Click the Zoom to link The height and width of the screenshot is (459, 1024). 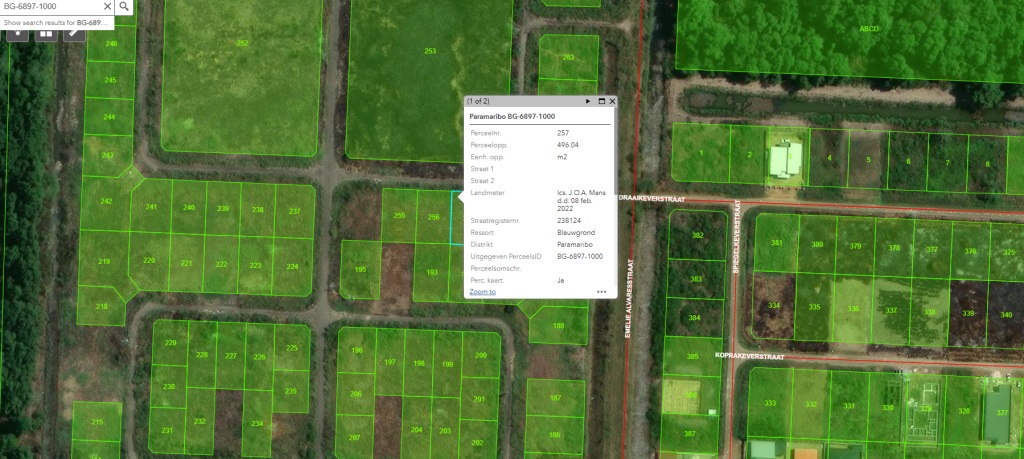point(483,292)
